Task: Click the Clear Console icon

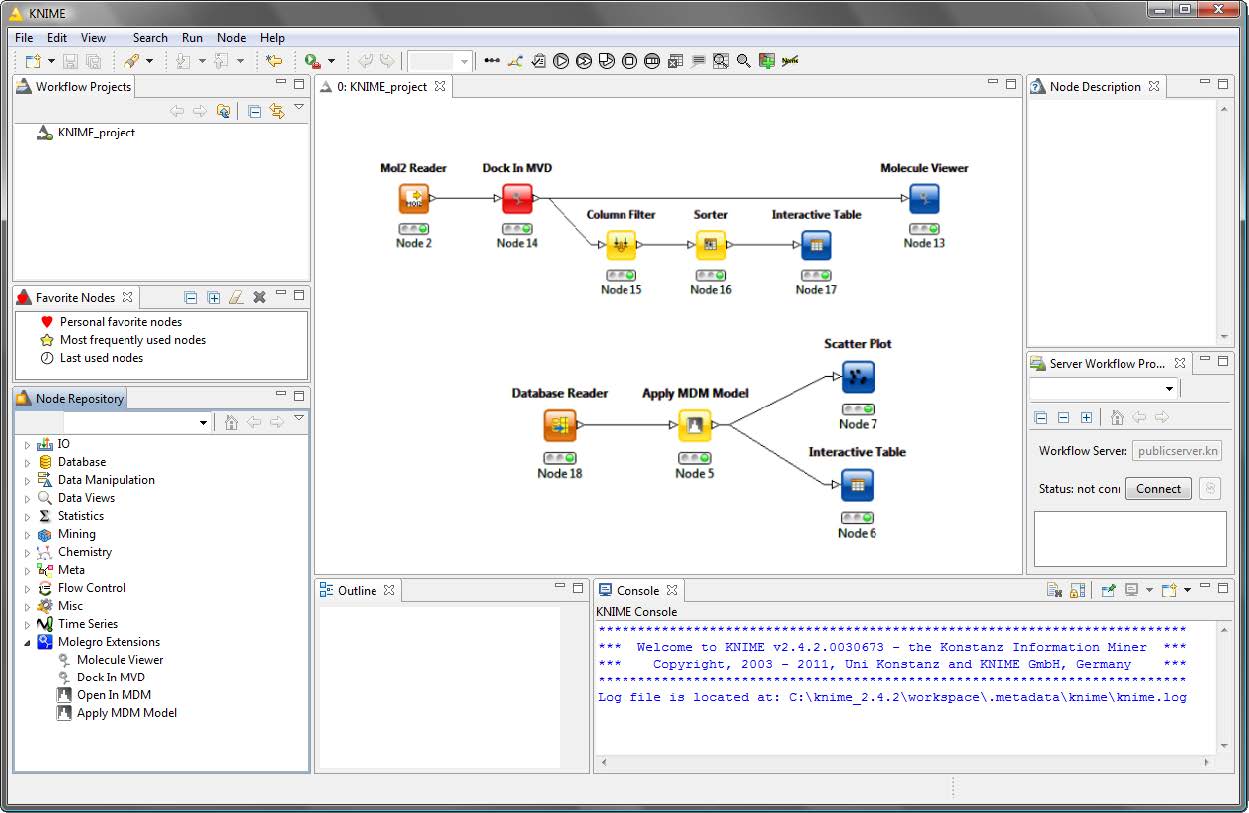Action: pos(1054,591)
